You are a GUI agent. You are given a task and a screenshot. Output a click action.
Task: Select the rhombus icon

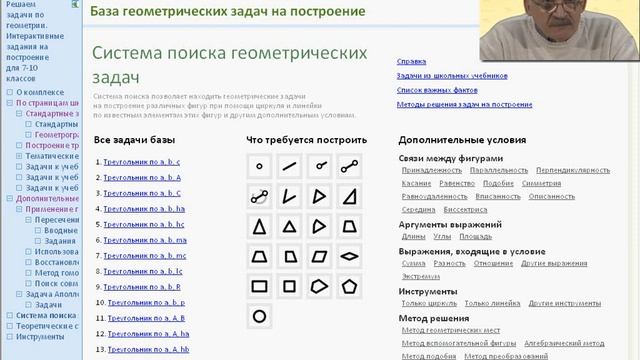[x=349, y=256]
